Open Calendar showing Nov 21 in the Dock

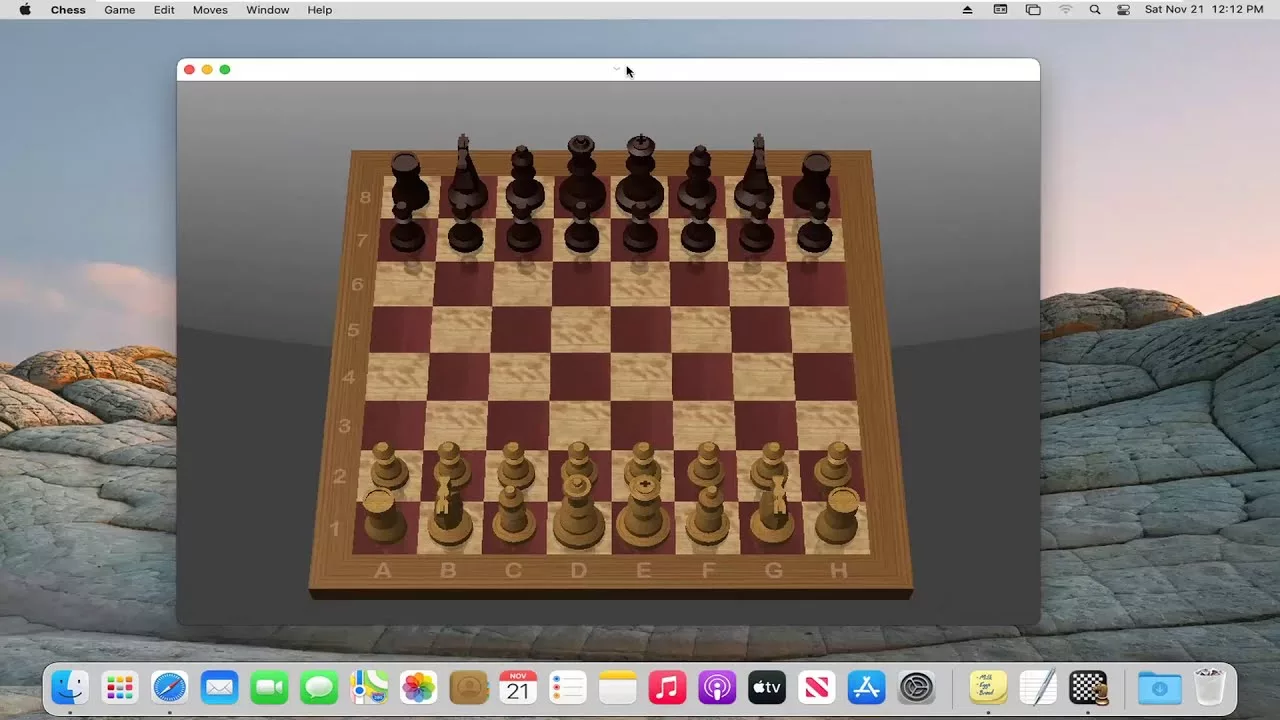pyautogui.click(x=518, y=687)
